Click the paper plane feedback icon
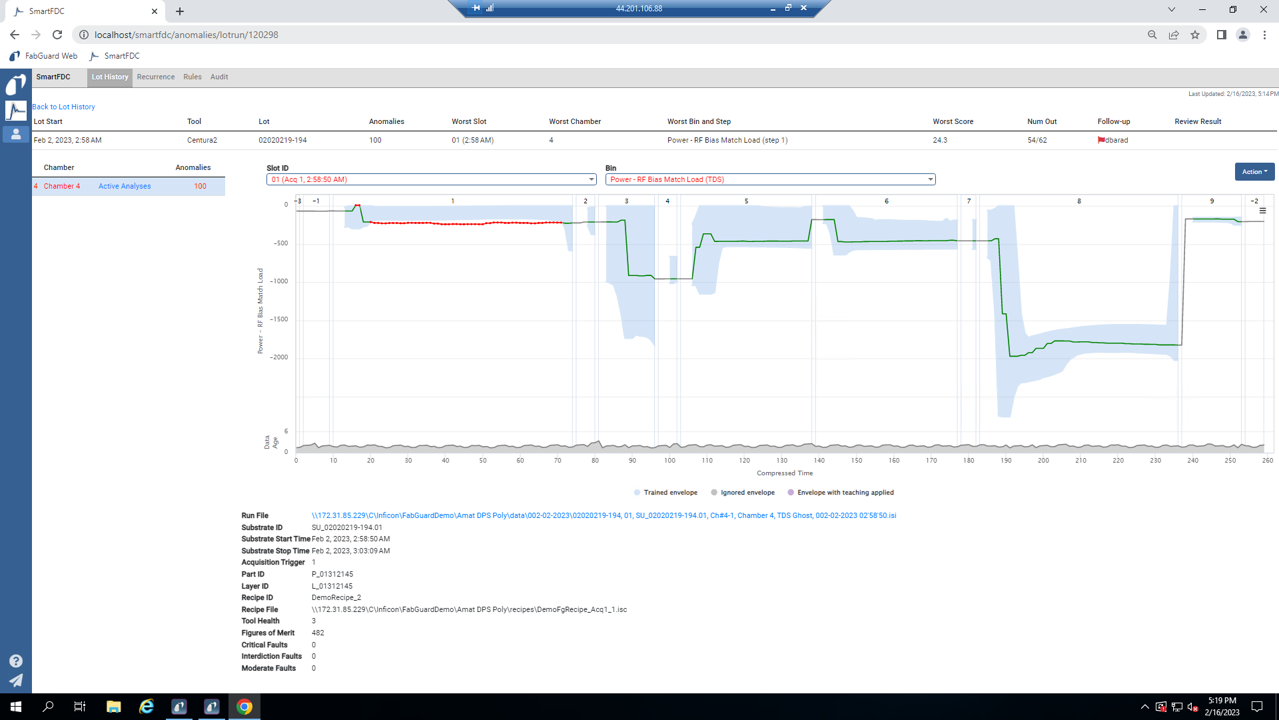This screenshot has height=720, width=1279. pos(16,681)
